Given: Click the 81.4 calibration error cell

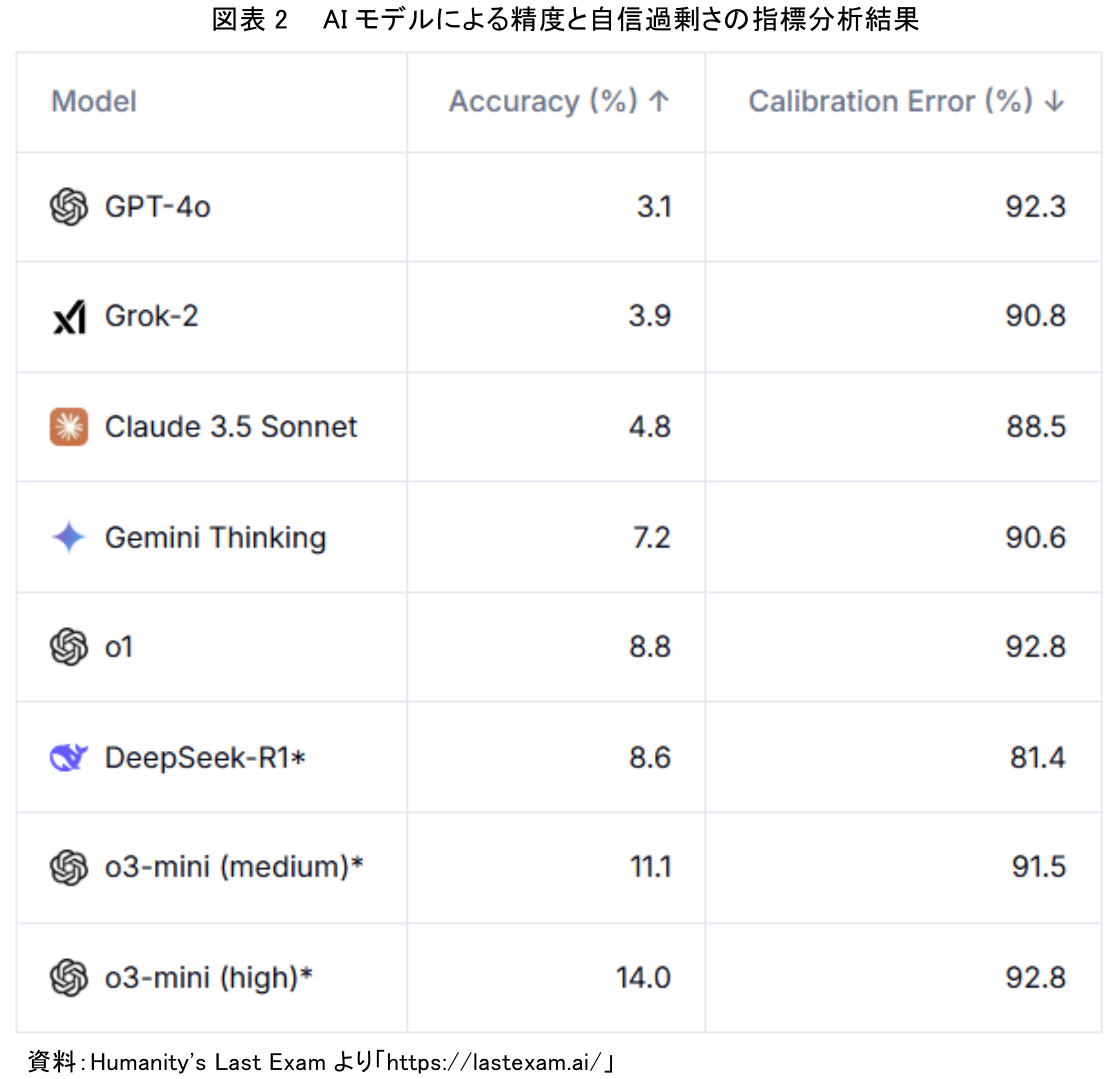Looking at the screenshot, I should click(1038, 757).
